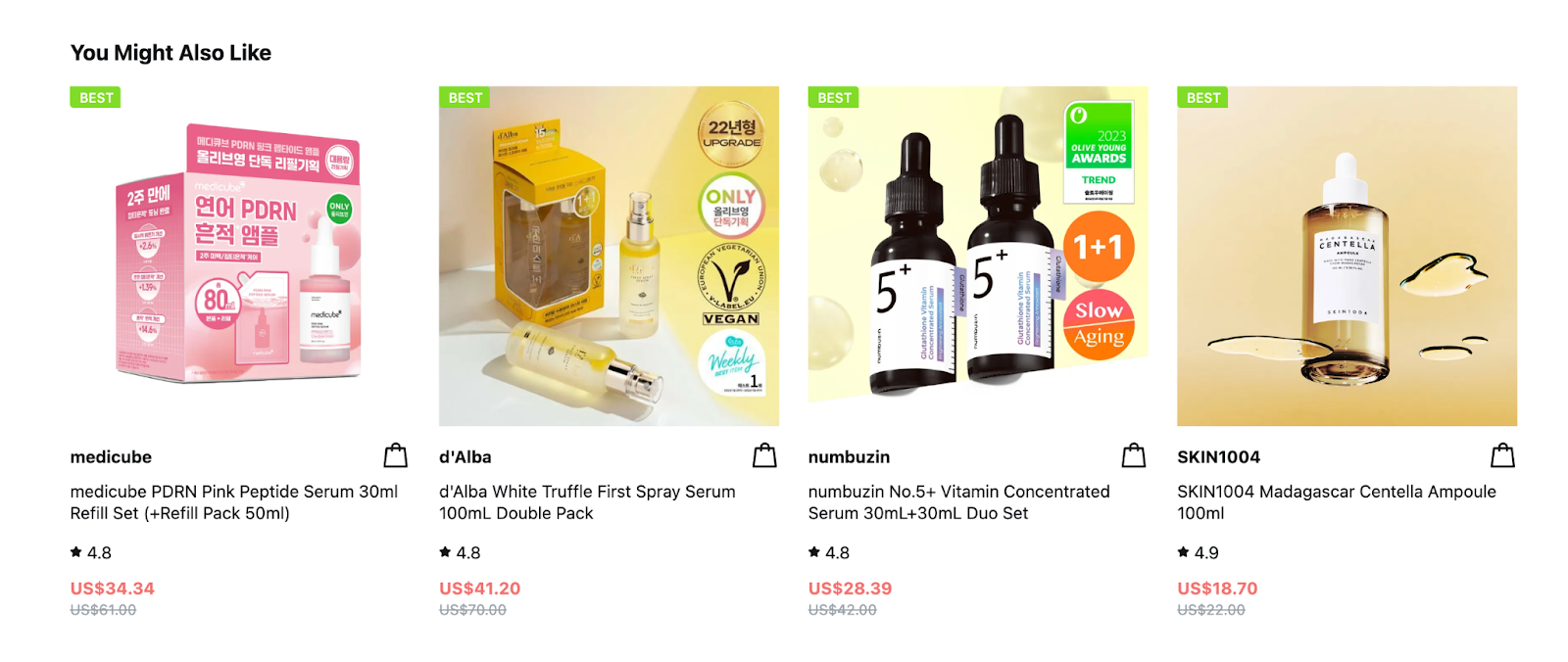Open the d'Alba White Truffle product image
This screenshot has height=662, width=1568.
[609, 256]
